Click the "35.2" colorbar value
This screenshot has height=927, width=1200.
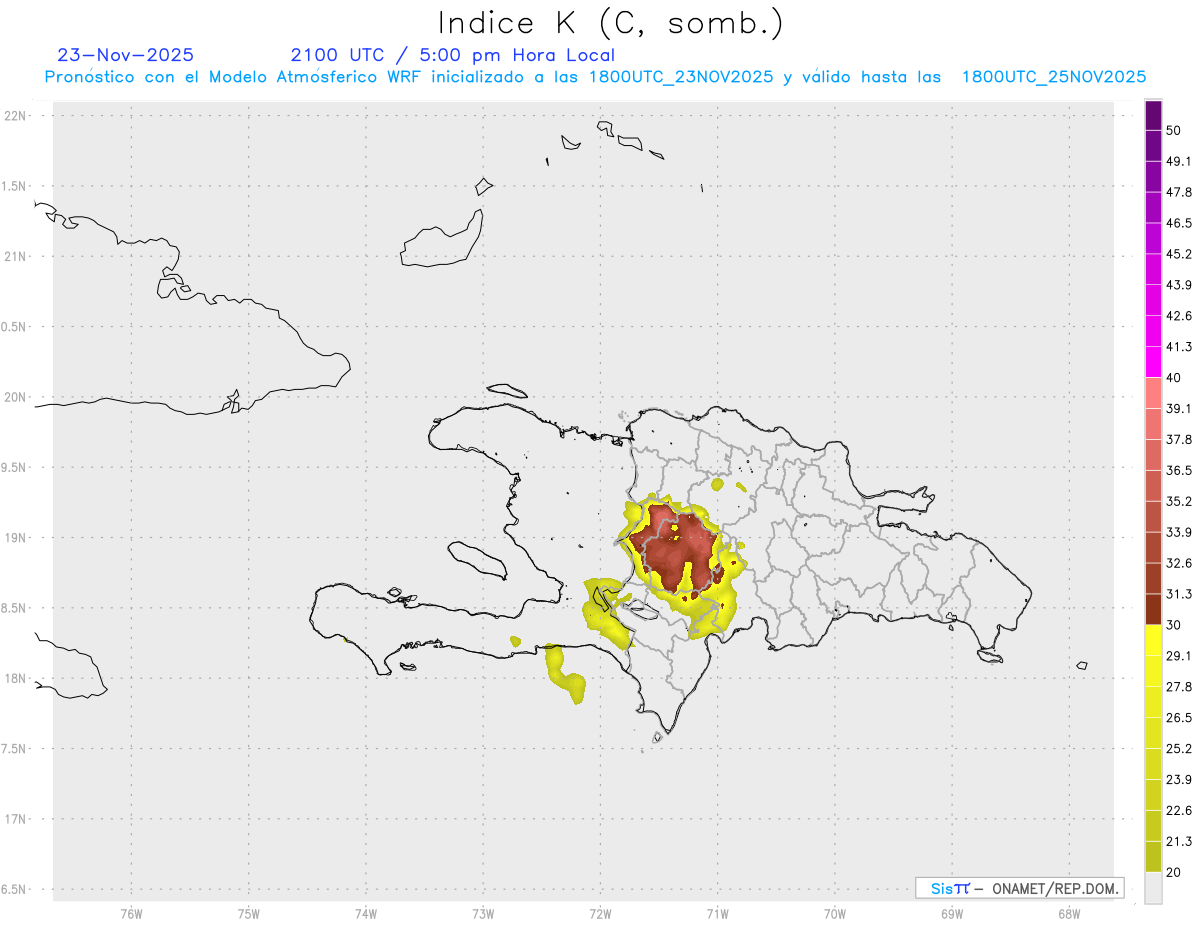pyautogui.click(x=1179, y=501)
